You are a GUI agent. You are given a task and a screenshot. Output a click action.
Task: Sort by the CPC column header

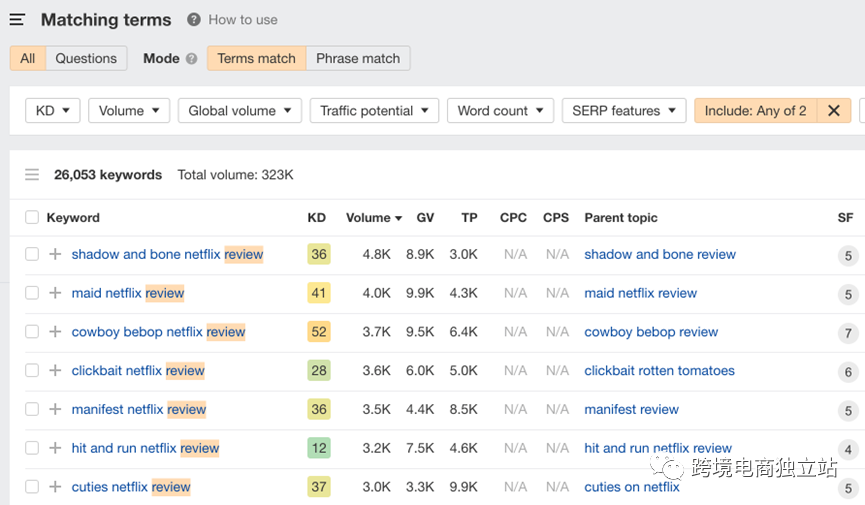pyautogui.click(x=513, y=217)
